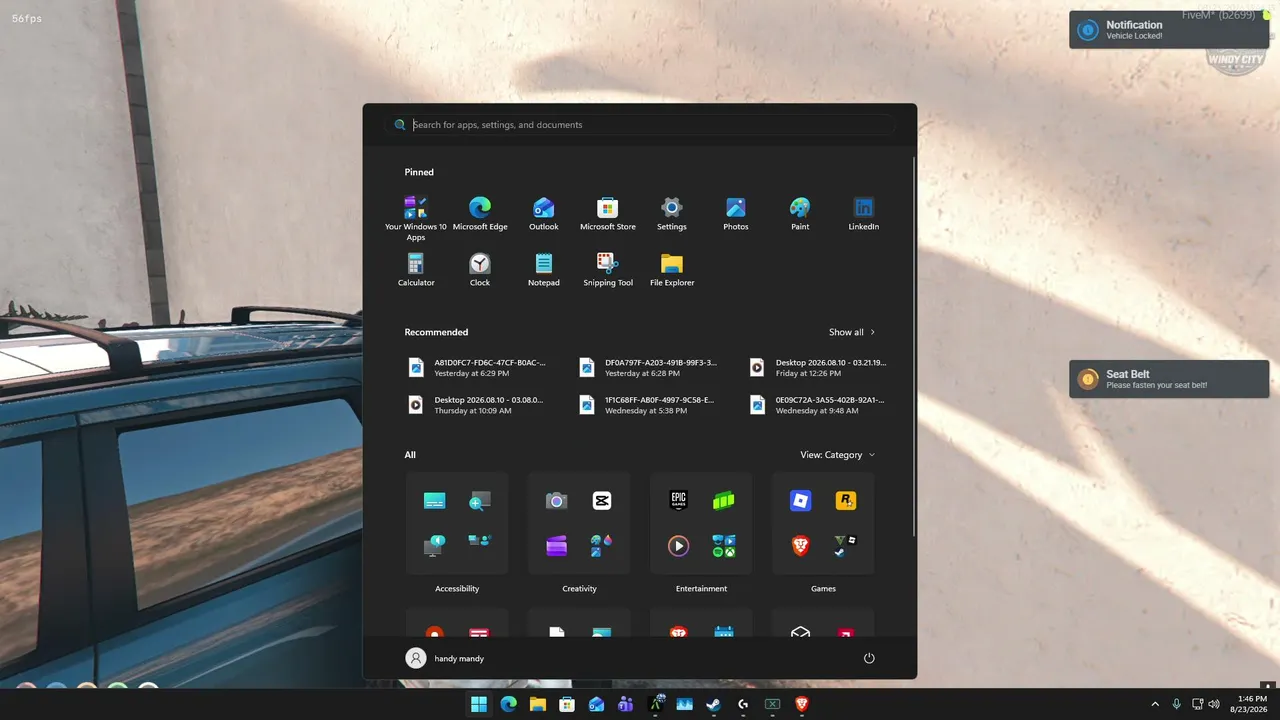Open the LinkedIn pinned app
The width and height of the screenshot is (1280, 720).
tap(864, 214)
